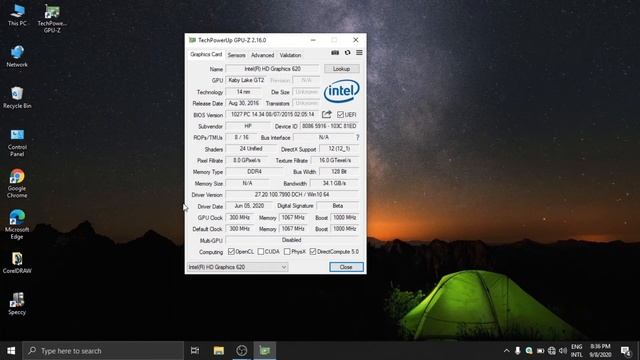
Task: Click ENG INTL language indicator
Action: [577, 351]
